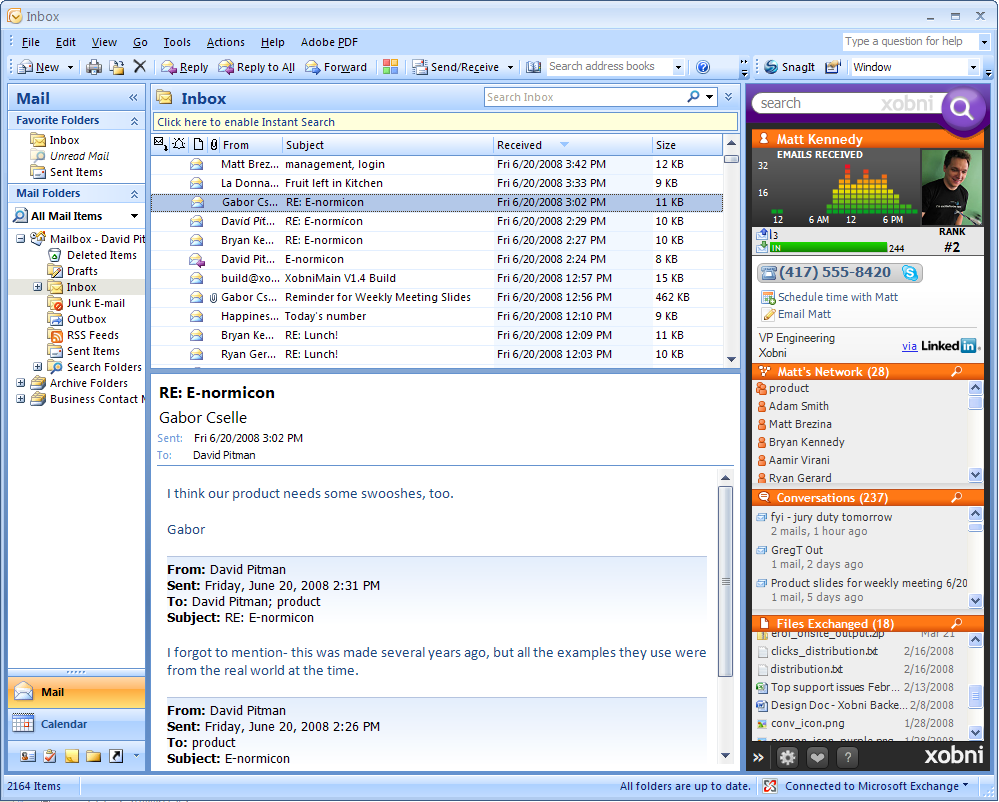Screen dimensions: 999x802
Task: Open the Categorize color squares icon
Action: point(391,67)
